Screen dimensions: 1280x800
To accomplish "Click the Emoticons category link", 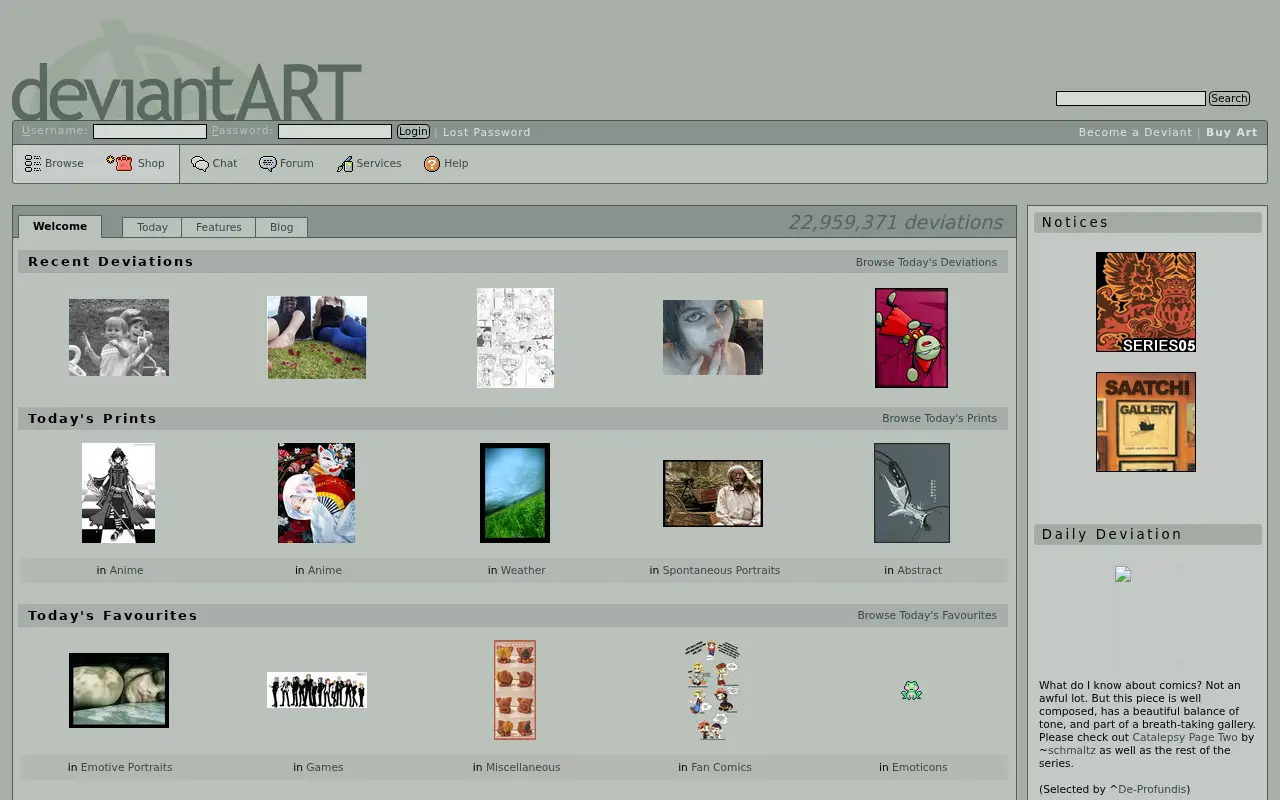I will pyautogui.click(x=919, y=767).
